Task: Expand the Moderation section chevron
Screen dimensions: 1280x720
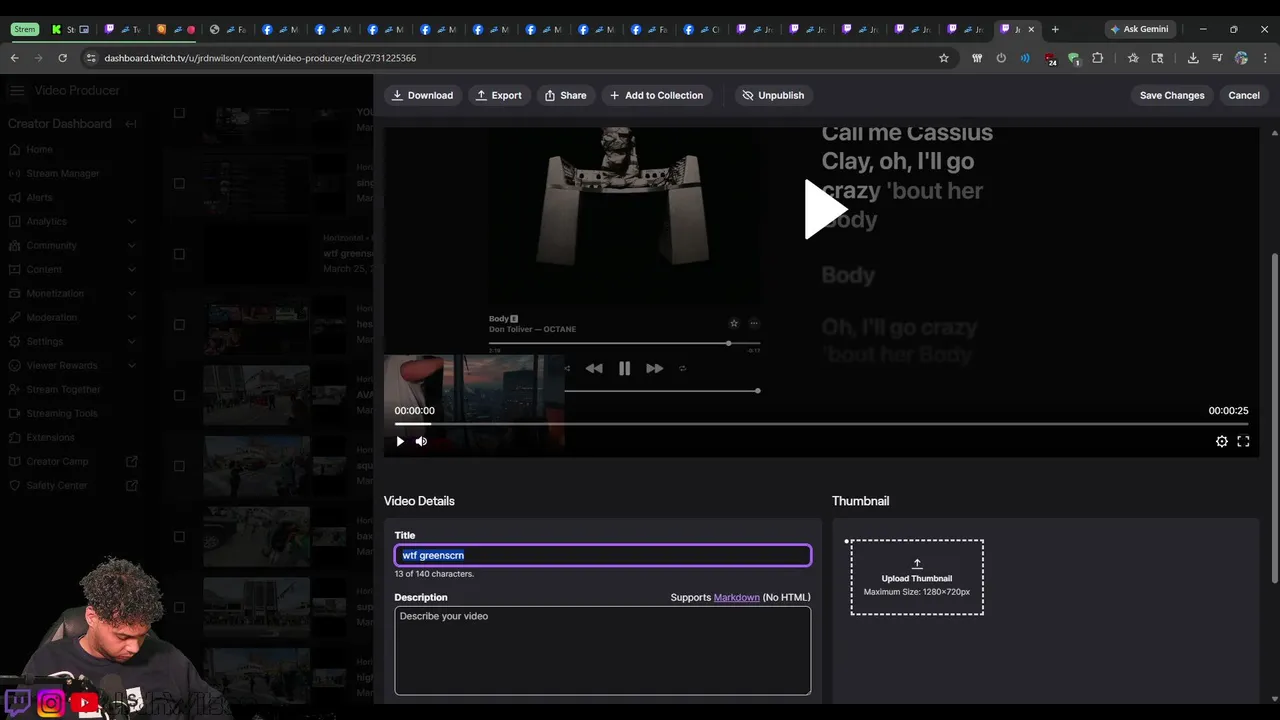Action: click(x=131, y=317)
